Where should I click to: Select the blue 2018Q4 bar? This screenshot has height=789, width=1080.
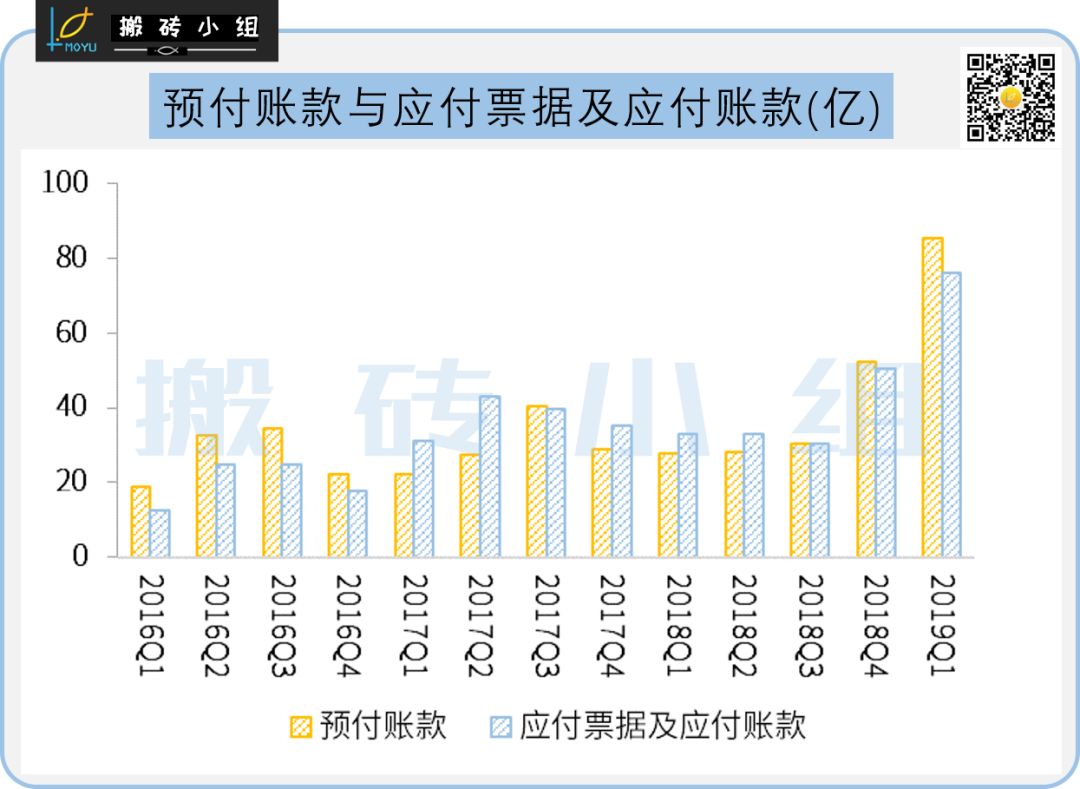(886, 463)
